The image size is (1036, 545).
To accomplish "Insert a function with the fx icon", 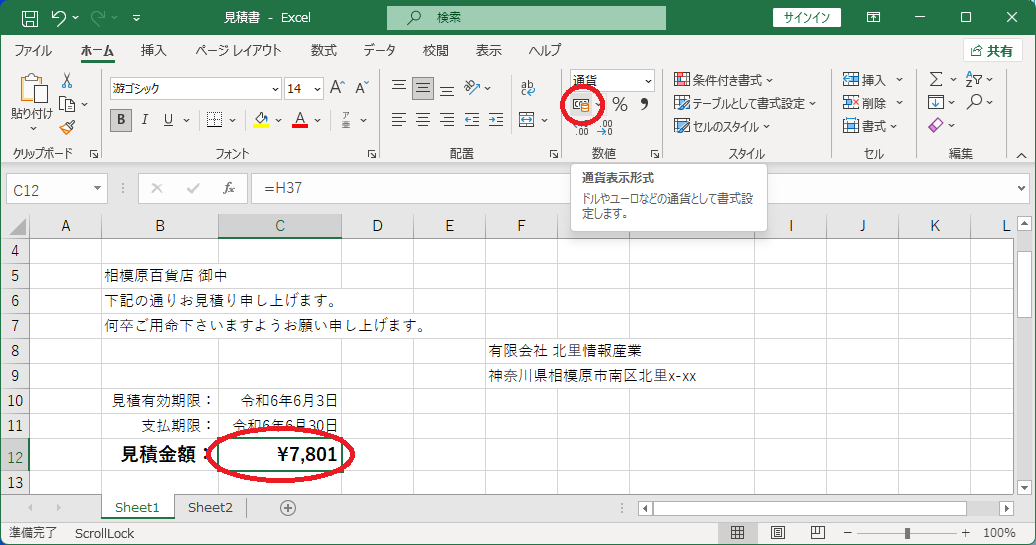I will [229, 189].
